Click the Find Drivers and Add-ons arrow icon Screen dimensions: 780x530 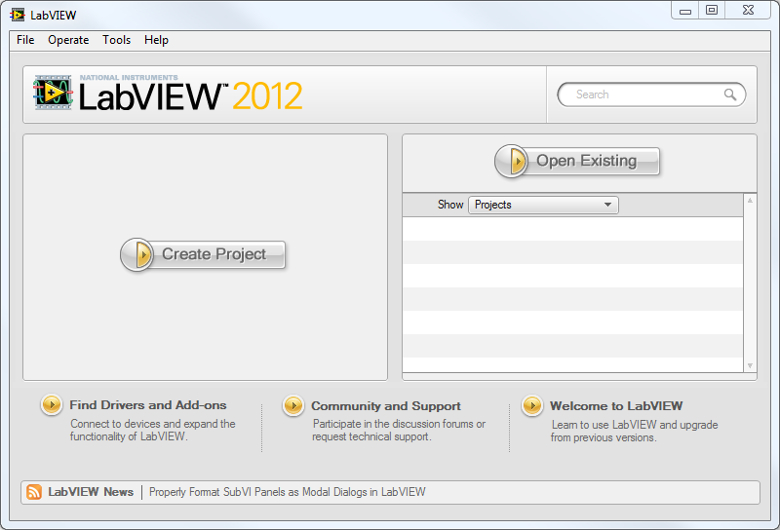52,405
